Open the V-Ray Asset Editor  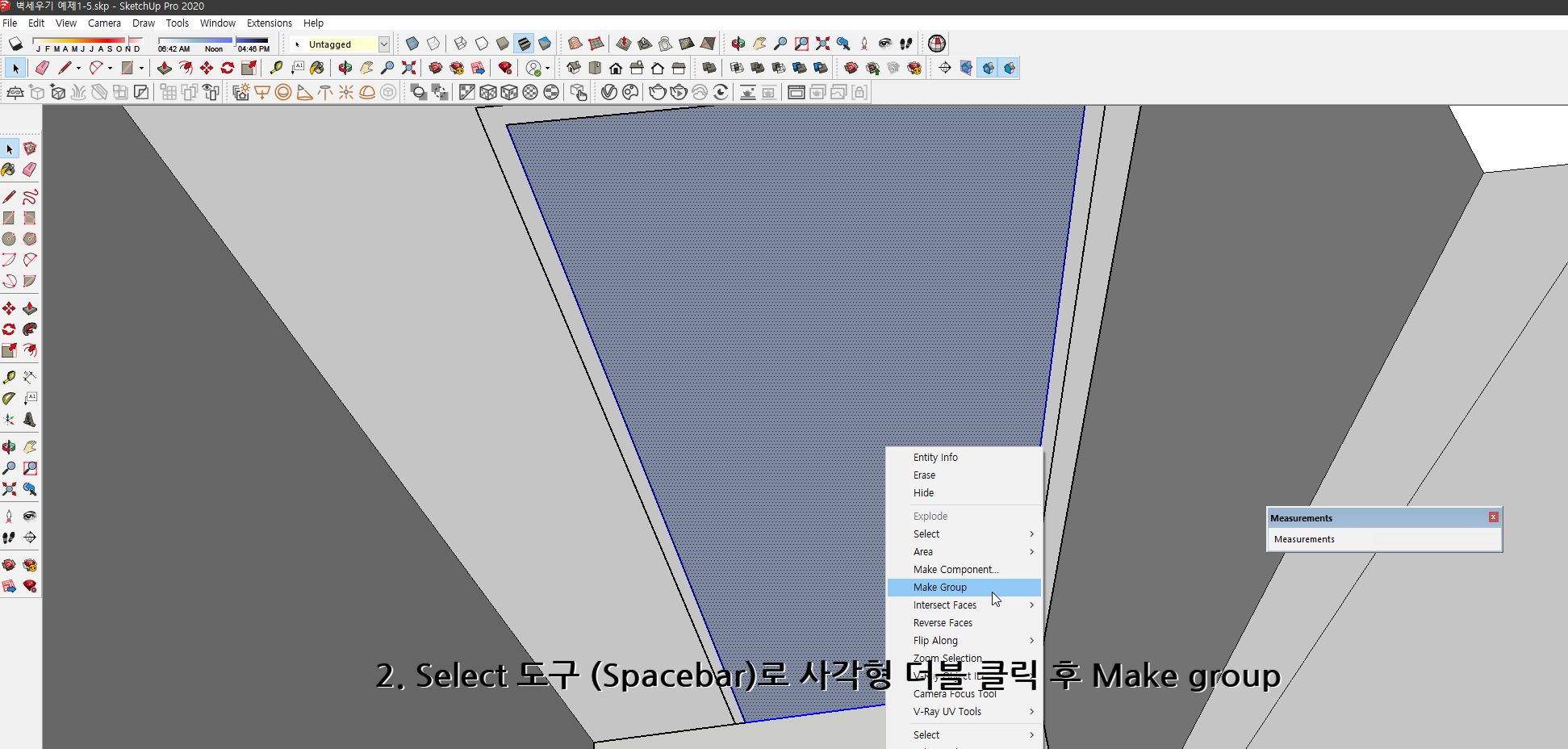(609, 93)
